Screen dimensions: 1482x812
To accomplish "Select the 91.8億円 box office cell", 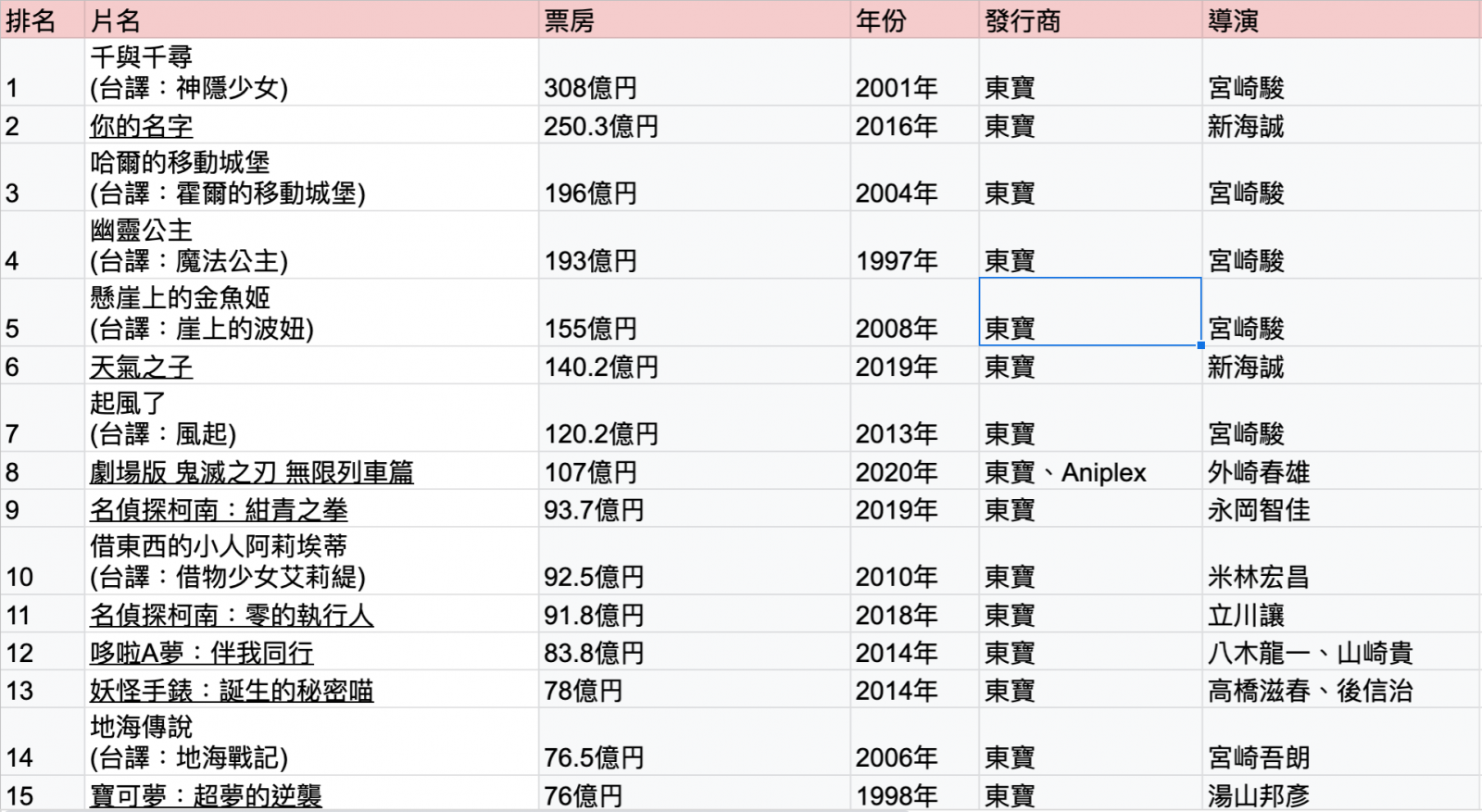I will point(695,614).
